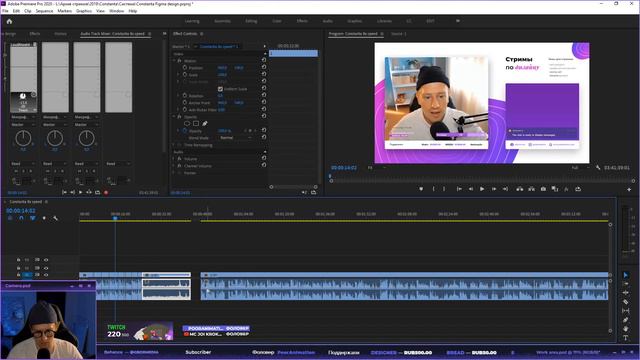
Task: Open playback resolution Full dropdown
Action: pyautogui.click(x=580, y=167)
